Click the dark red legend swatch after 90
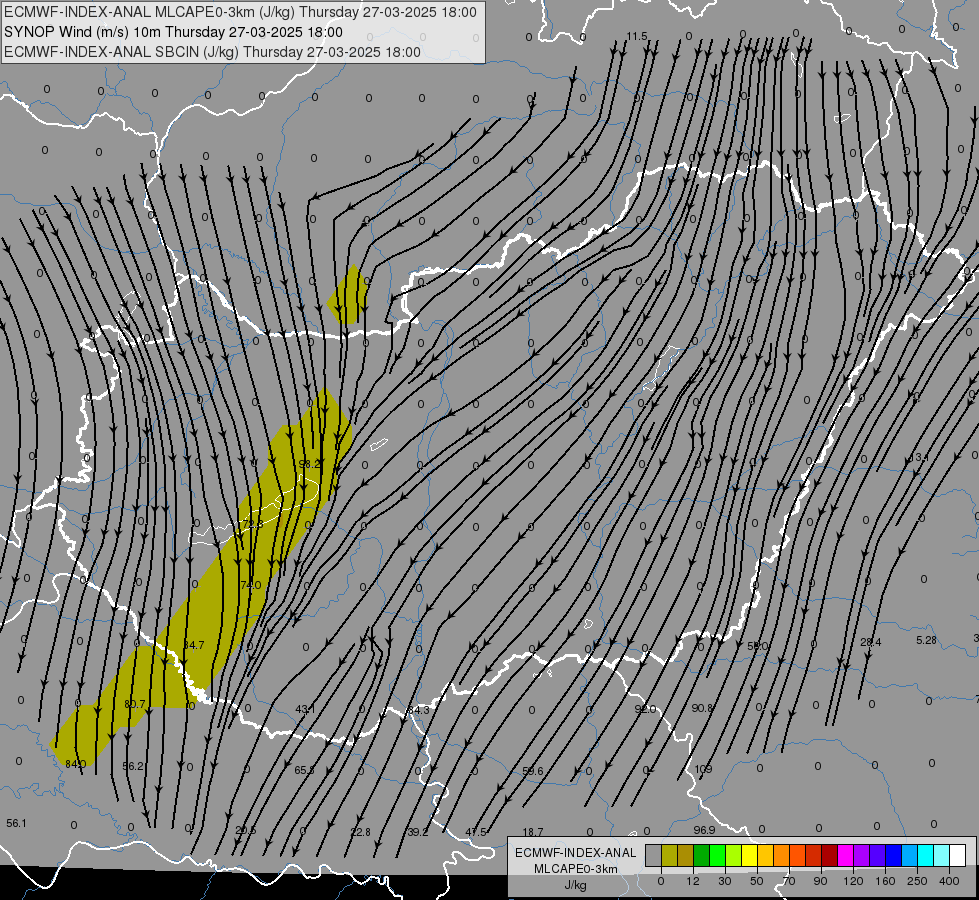The width and height of the screenshot is (979, 900). pyautogui.click(x=830, y=855)
